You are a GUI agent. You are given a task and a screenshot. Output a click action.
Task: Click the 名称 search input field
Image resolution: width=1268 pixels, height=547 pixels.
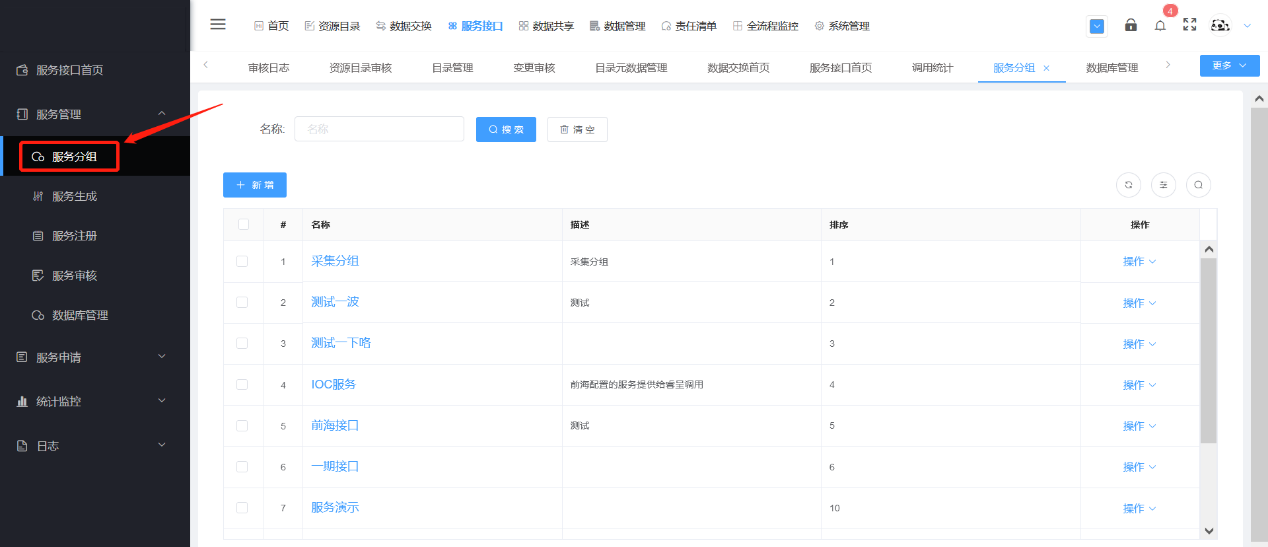379,129
